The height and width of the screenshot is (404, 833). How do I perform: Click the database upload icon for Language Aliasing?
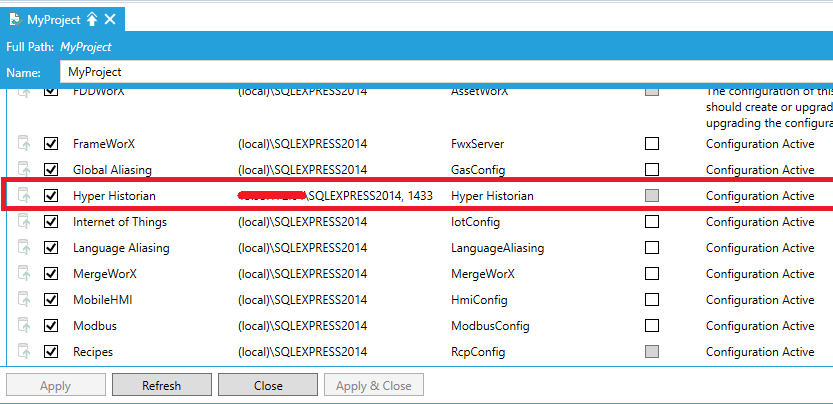point(24,248)
